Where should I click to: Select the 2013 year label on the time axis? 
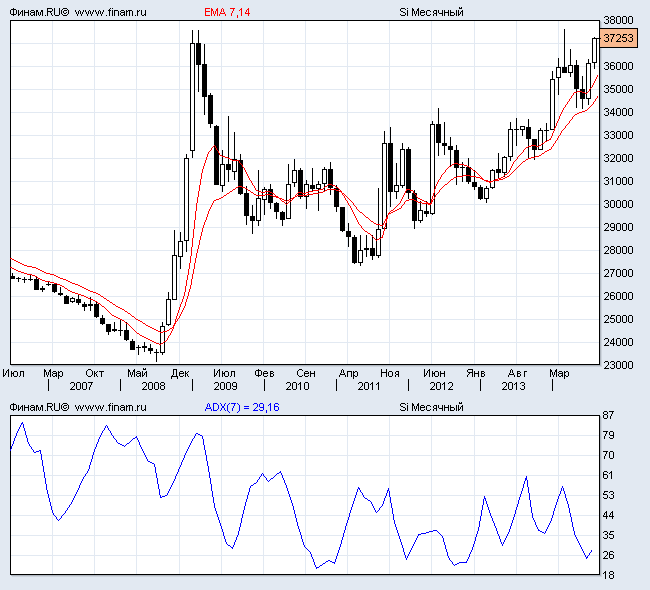[x=513, y=385]
